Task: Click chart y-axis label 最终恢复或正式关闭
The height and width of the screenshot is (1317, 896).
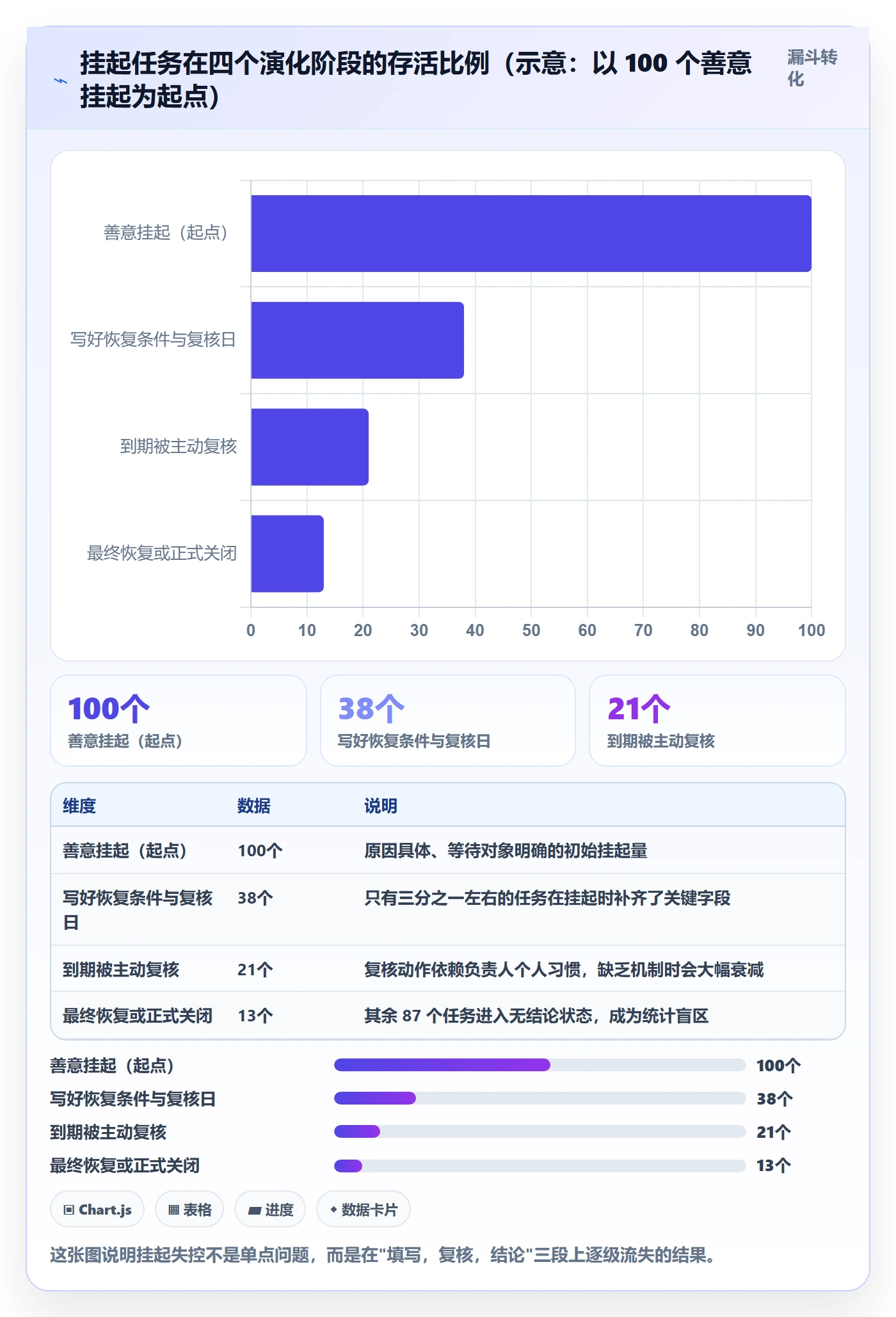Action: [x=162, y=553]
